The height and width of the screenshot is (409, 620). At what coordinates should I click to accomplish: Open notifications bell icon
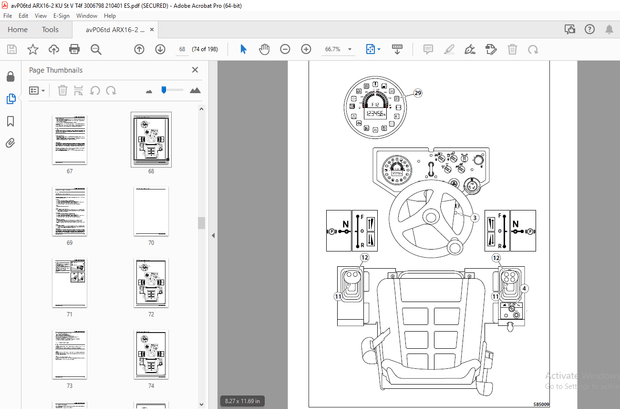[x=609, y=29]
